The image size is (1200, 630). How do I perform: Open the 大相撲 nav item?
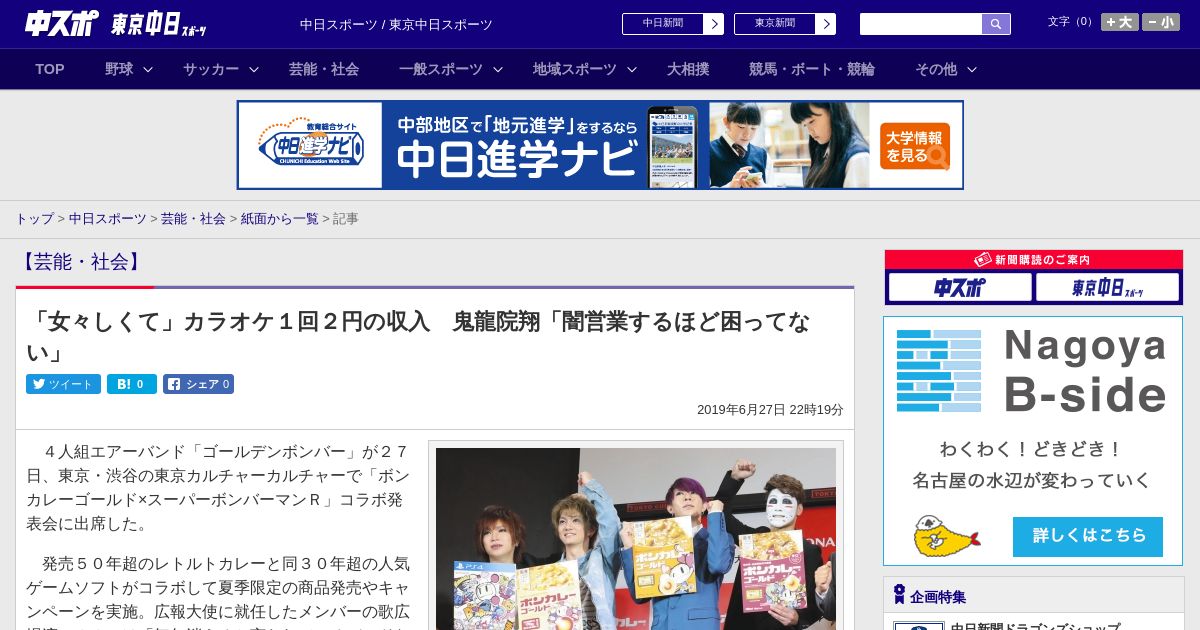pyautogui.click(x=688, y=69)
